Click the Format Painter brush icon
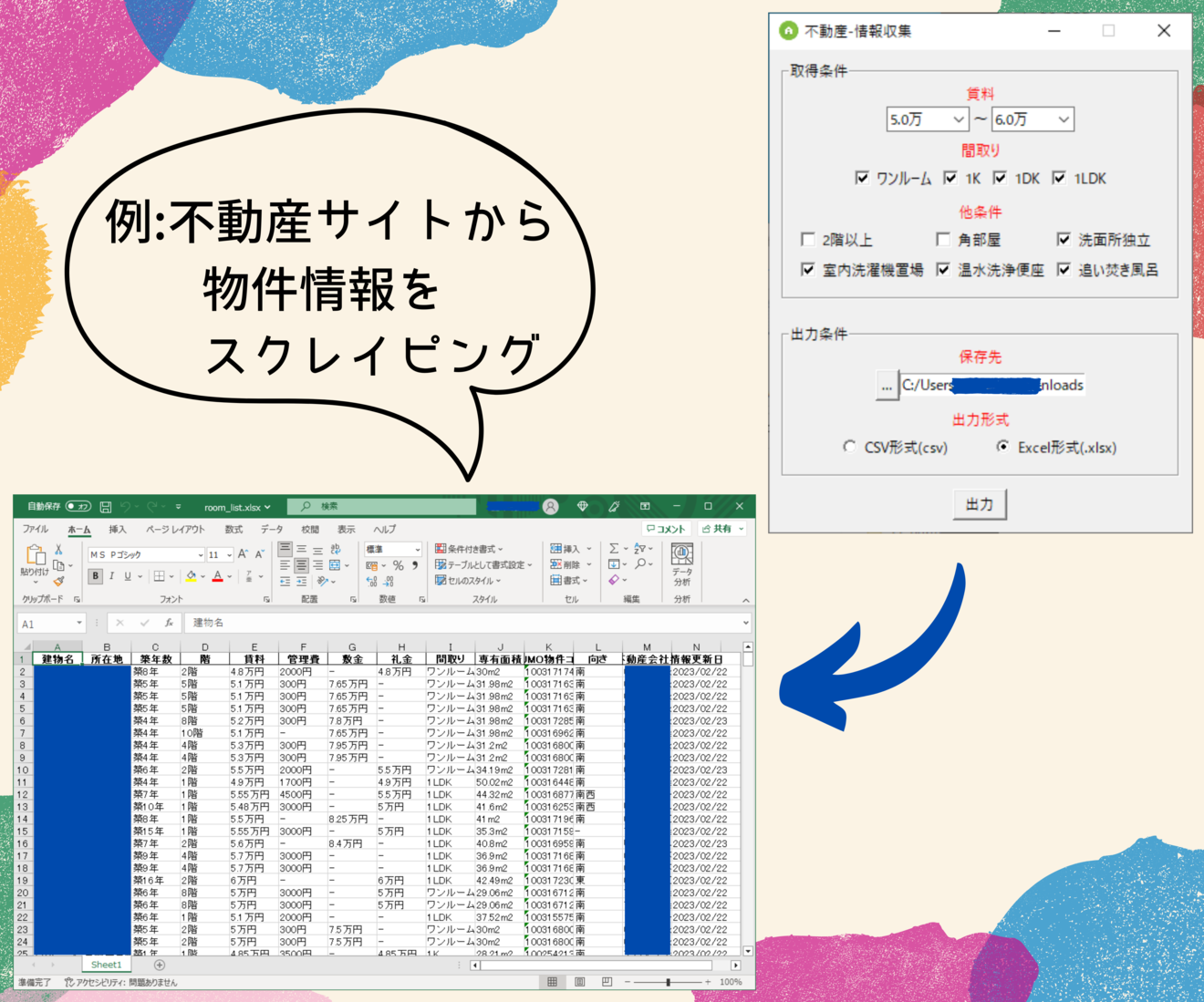The width and height of the screenshot is (1204, 1002). click(58, 581)
